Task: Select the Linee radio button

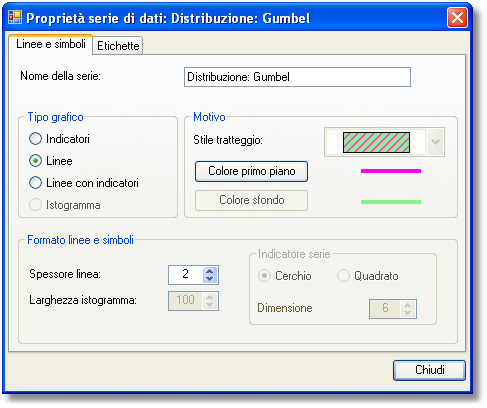Action: (35, 161)
